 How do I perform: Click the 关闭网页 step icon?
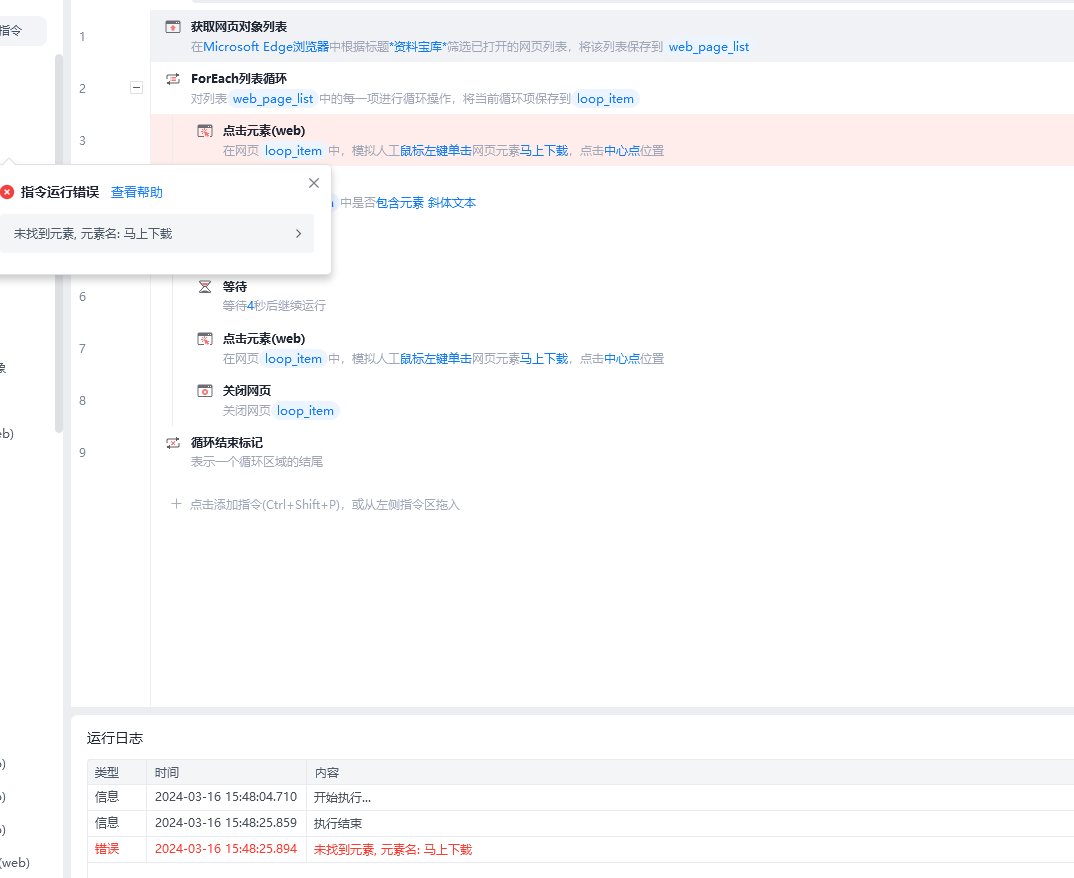(x=205, y=391)
